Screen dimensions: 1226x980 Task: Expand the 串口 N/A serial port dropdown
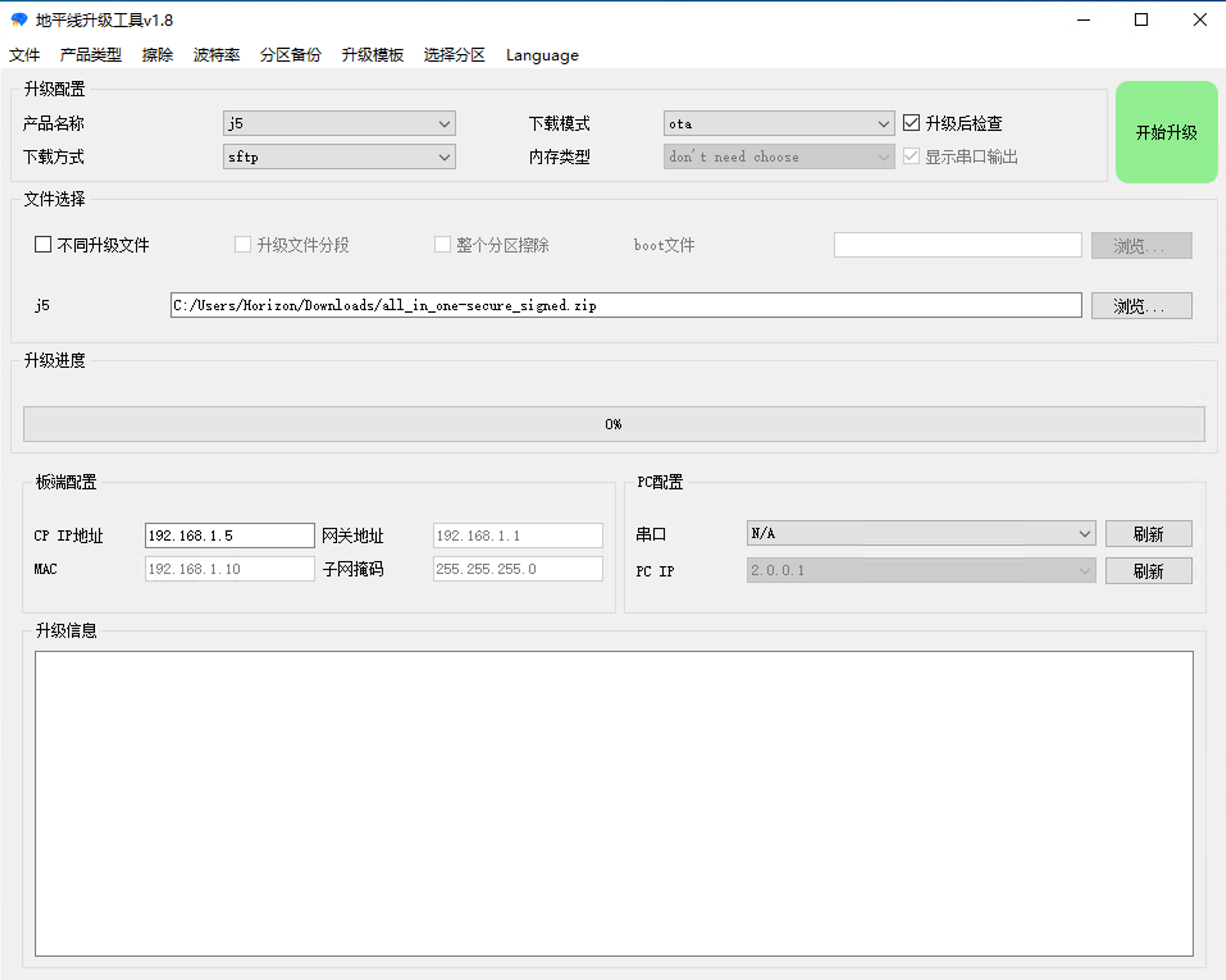pyautogui.click(x=920, y=534)
